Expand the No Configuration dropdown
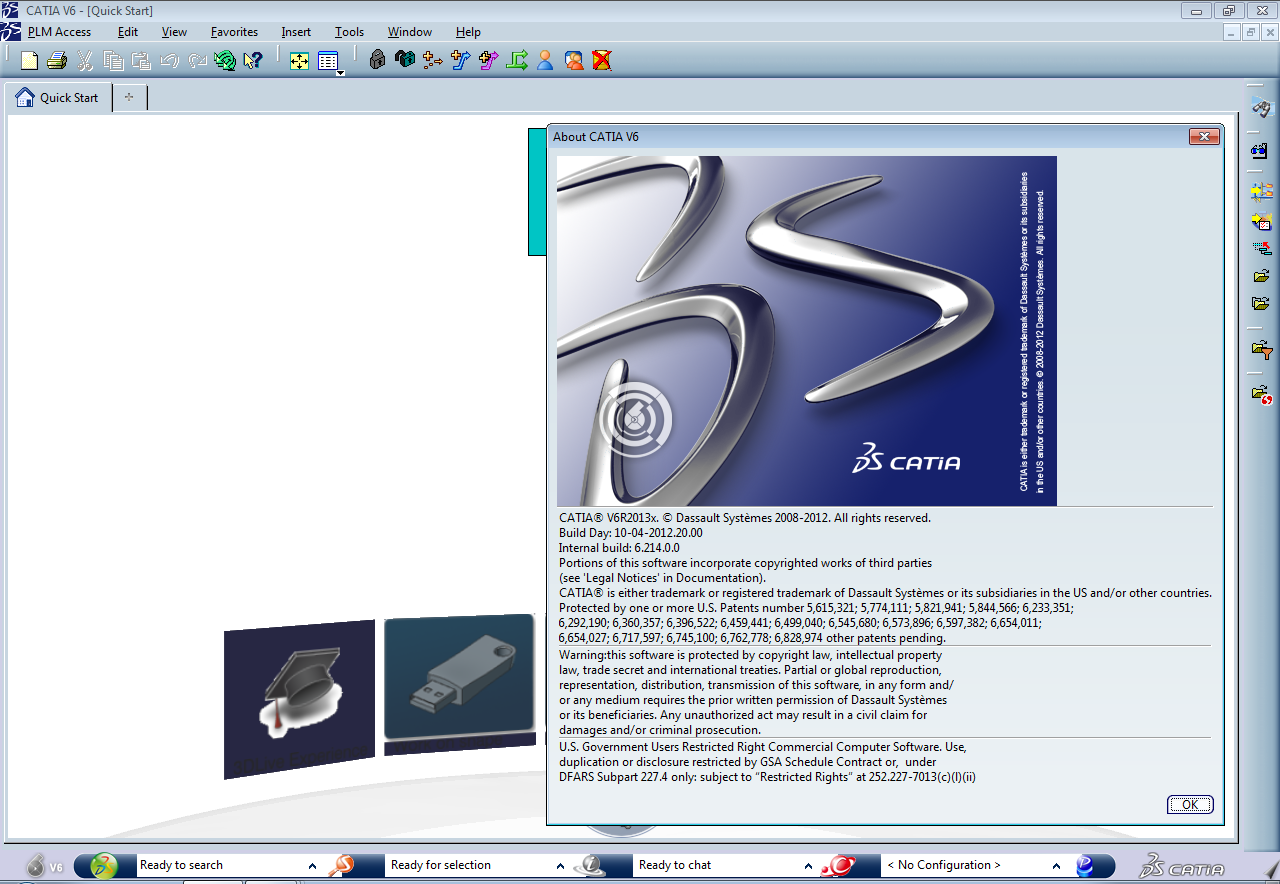 1056,866
